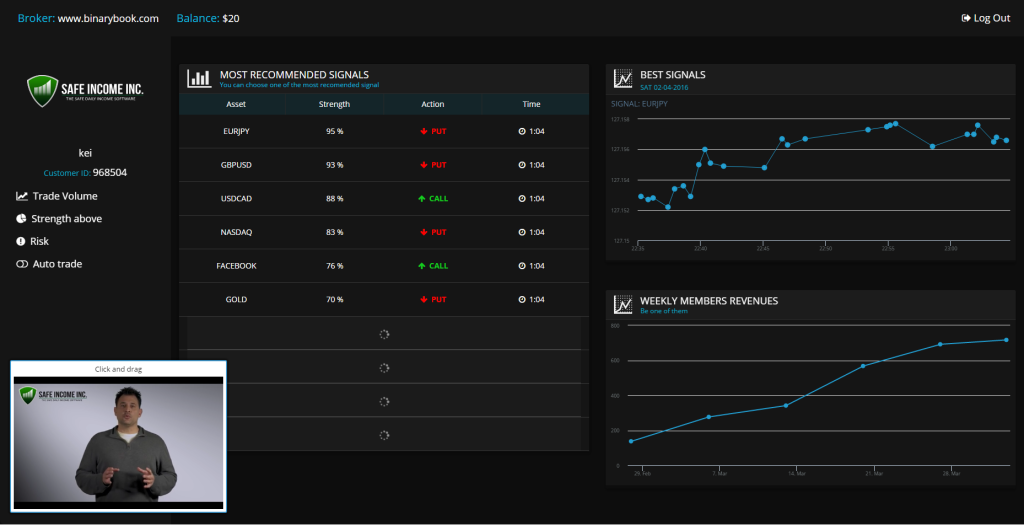Click the clock icon in USDCAD row
Image resolution: width=1024 pixels, height=525 pixels.
pos(522,199)
